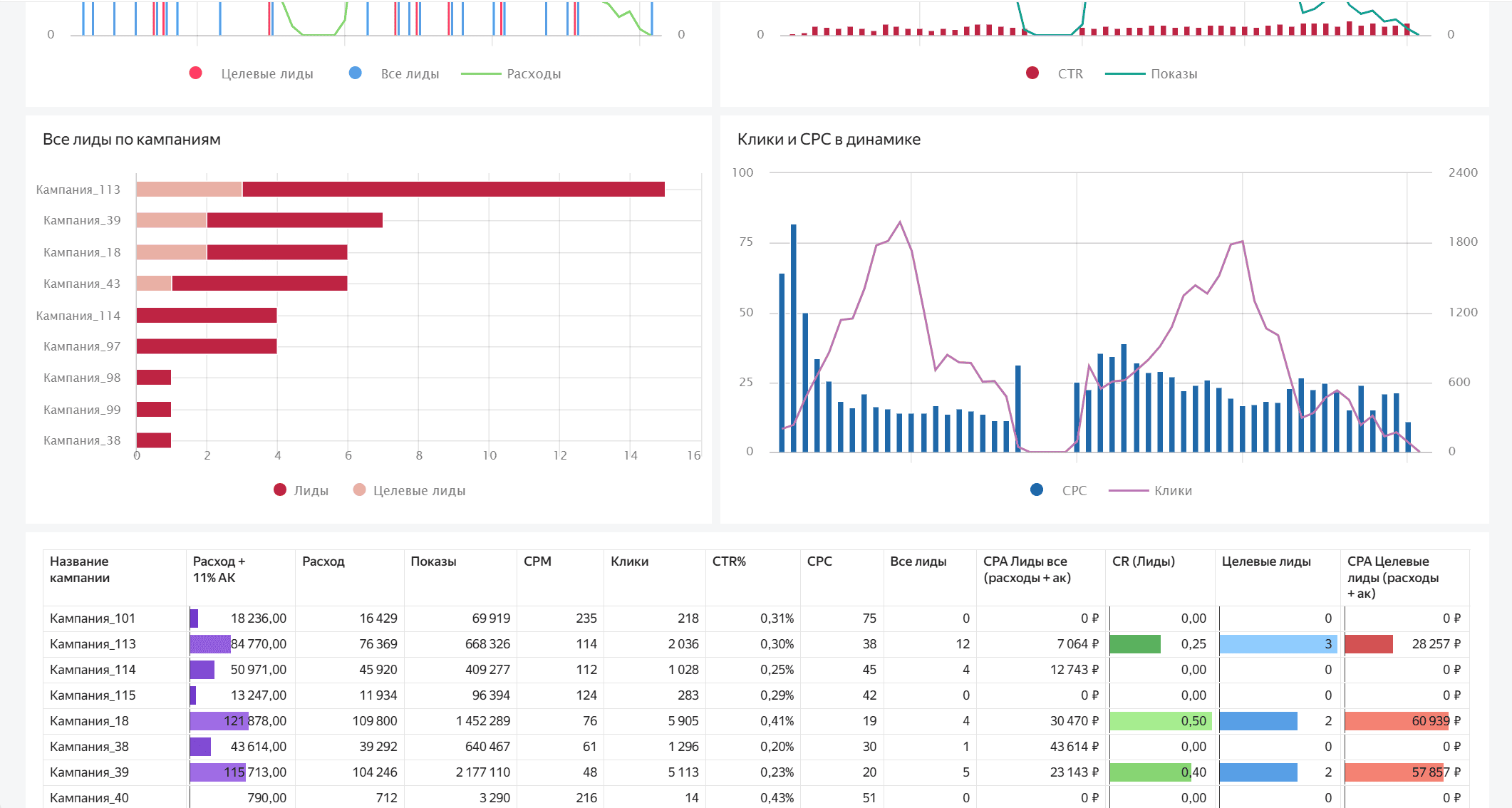1512x808 pixels.
Task: Click the Лиды legend red circle
Action: (x=280, y=490)
